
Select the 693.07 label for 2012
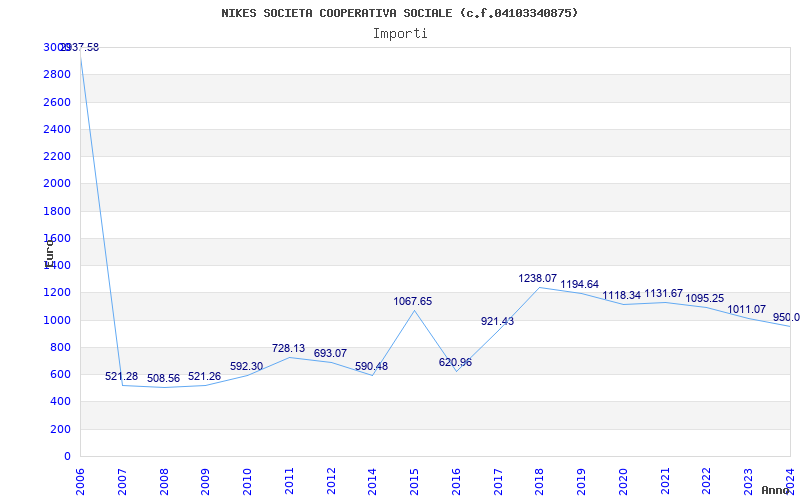[x=330, y=354]
